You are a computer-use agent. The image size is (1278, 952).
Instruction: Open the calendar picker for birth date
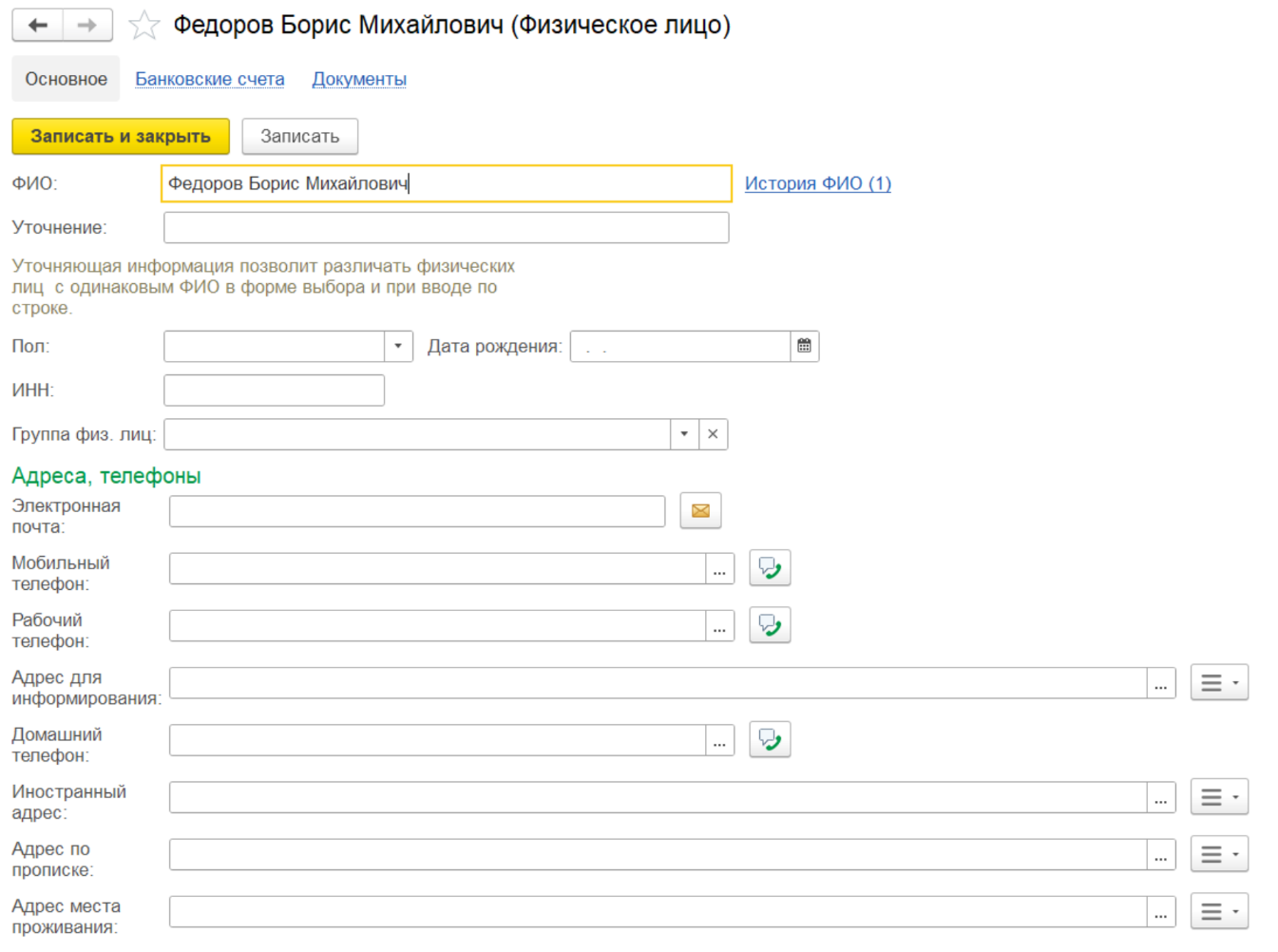point(804,347)
